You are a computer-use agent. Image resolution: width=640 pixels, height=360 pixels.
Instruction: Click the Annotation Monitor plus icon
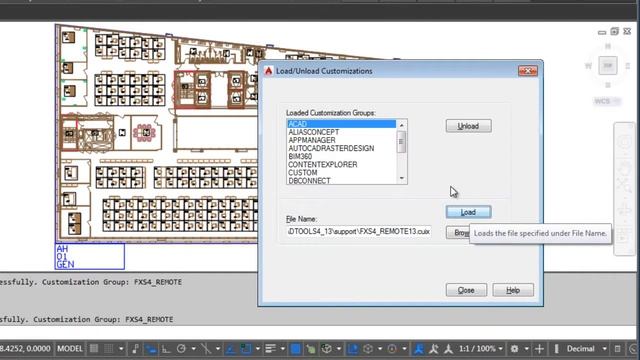tap(539, 349)
